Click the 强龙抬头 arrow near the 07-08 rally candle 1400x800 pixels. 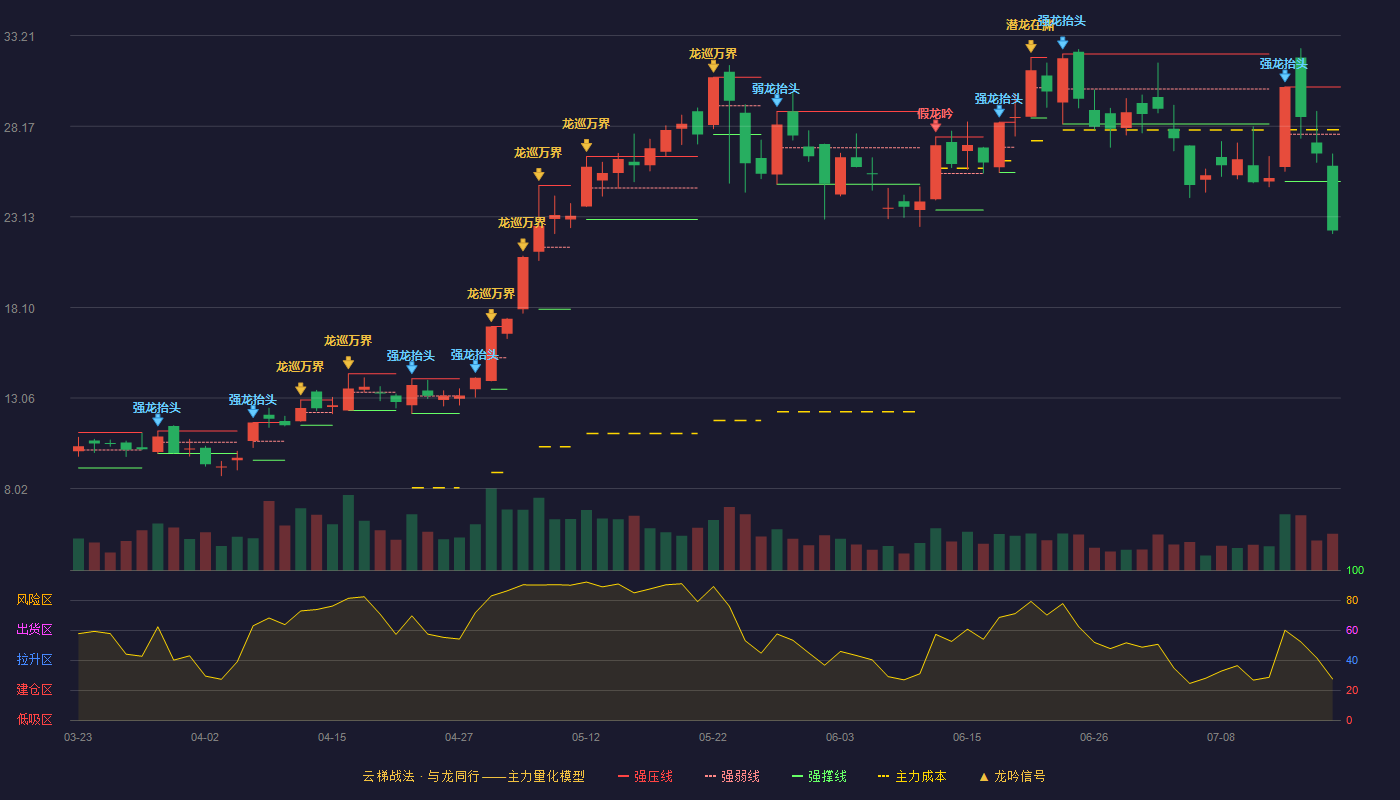pos(1285,75)
